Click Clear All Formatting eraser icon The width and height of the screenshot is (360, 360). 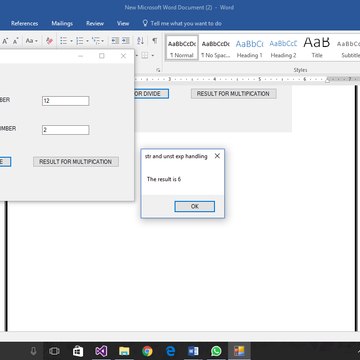point(49,41)
